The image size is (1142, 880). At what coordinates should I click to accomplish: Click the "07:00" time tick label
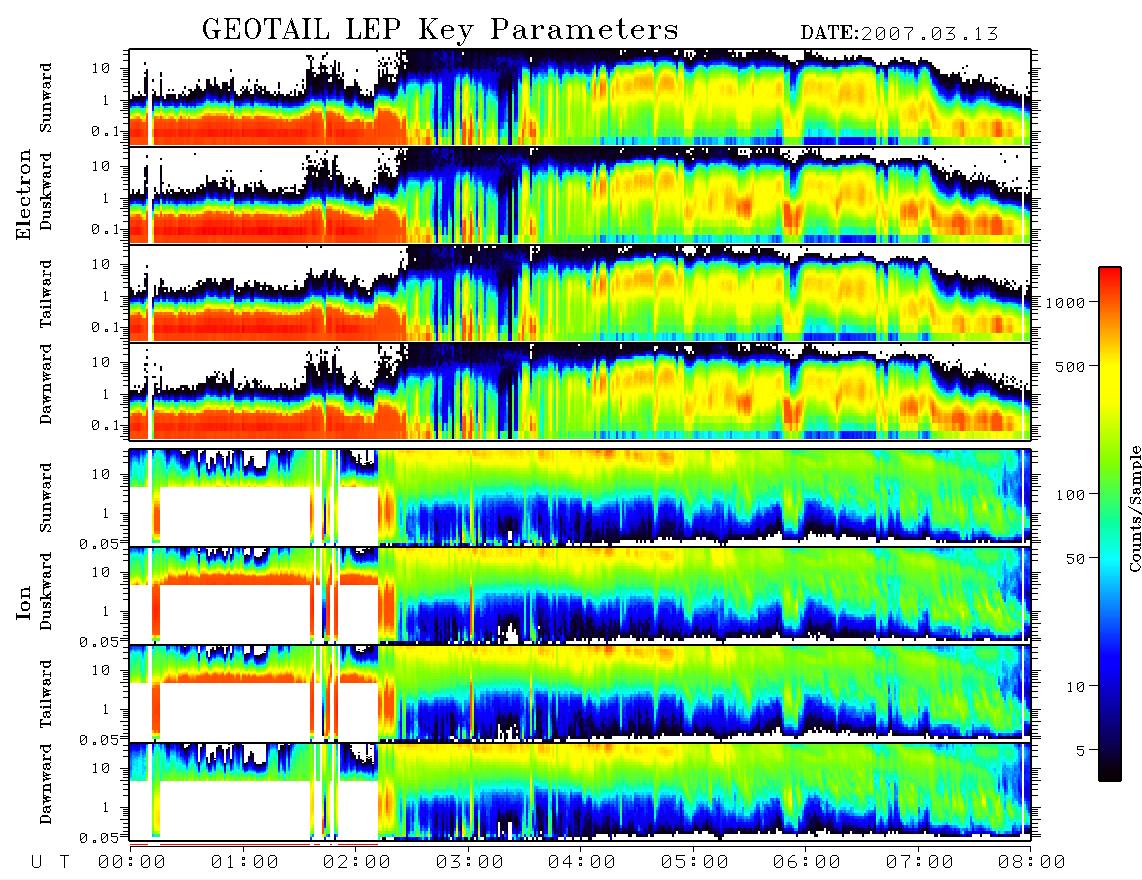920,863
